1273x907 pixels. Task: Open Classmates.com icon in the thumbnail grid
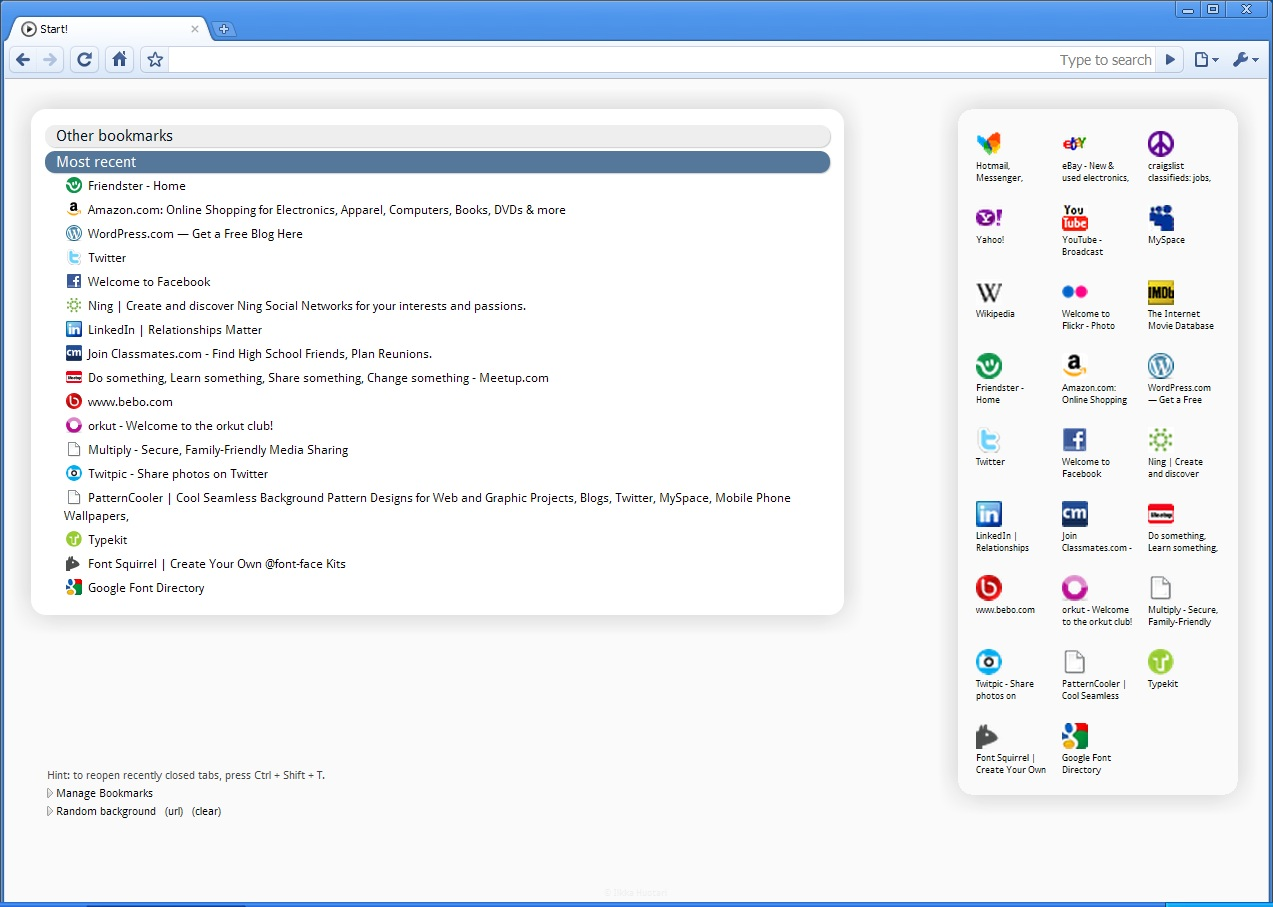1075,513
